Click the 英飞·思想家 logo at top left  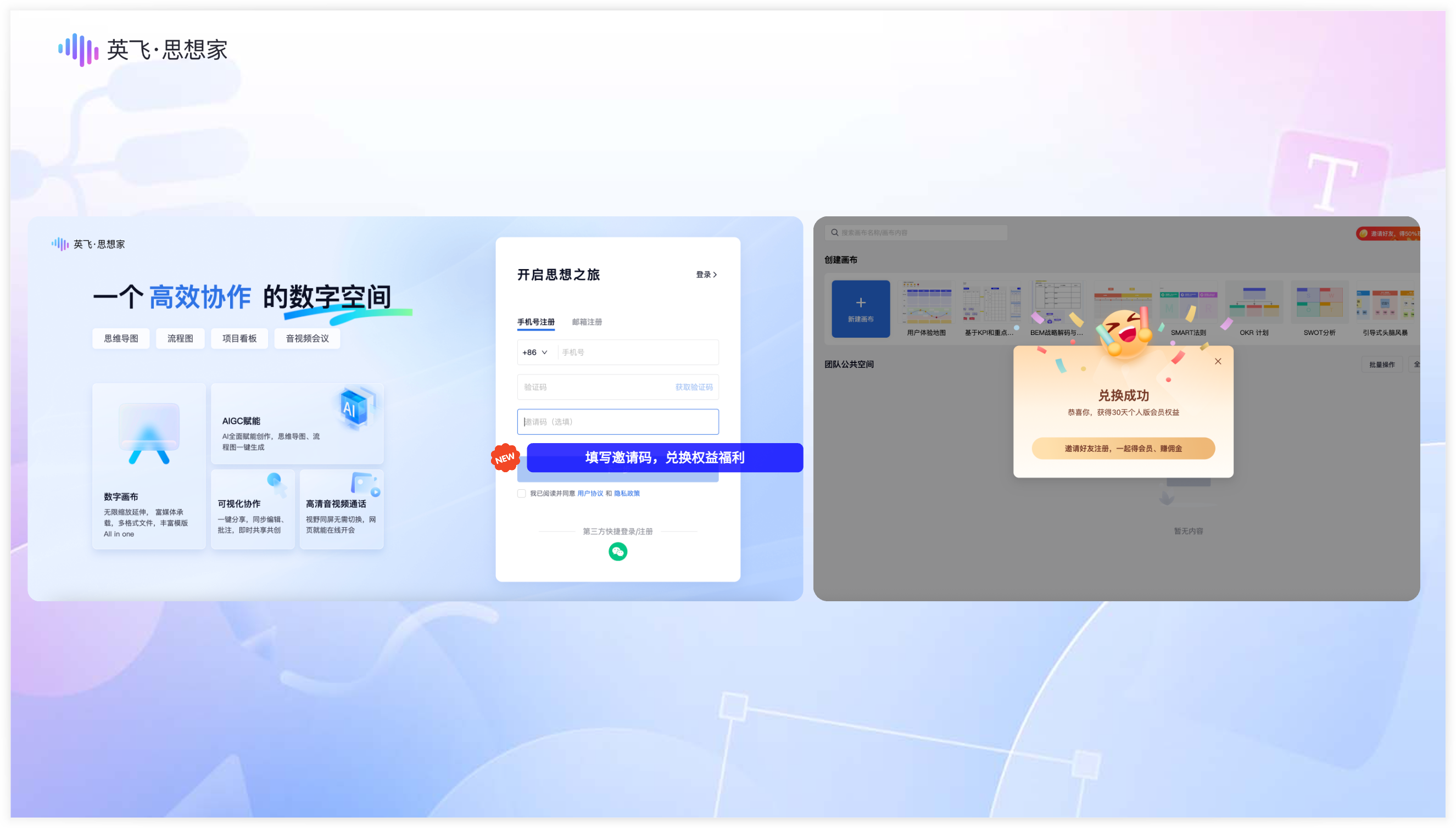coord(143,49)
